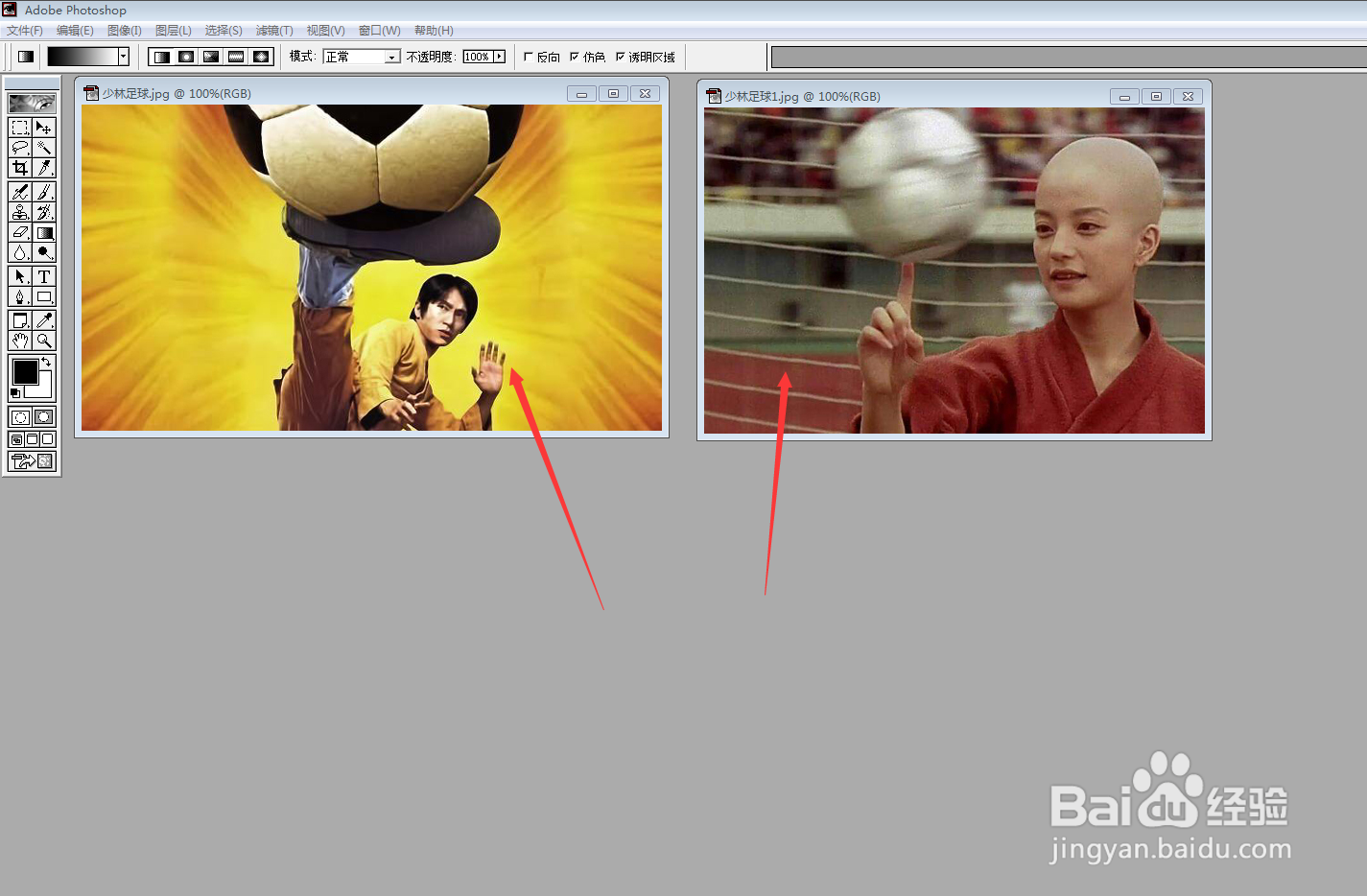
Task: Choose Angle Gradient style
Action: tap(212, 57)
